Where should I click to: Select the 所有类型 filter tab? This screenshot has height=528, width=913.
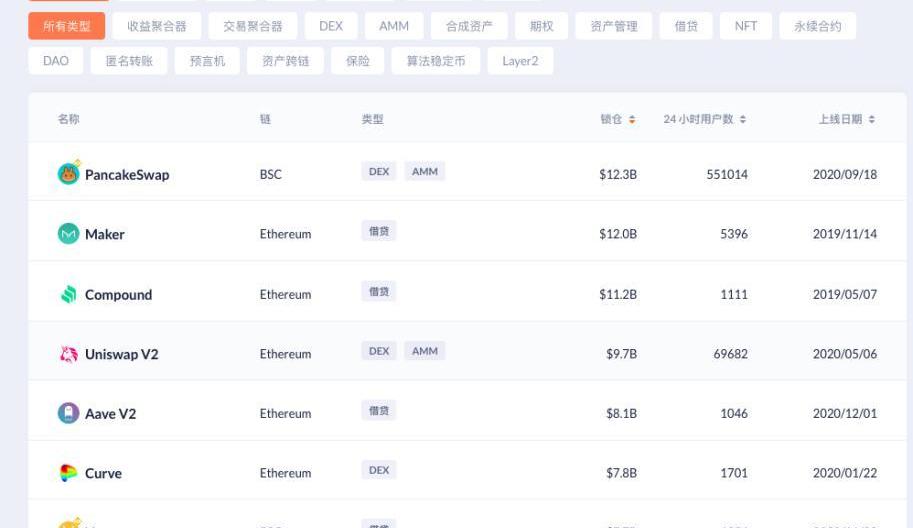(67, 26)
